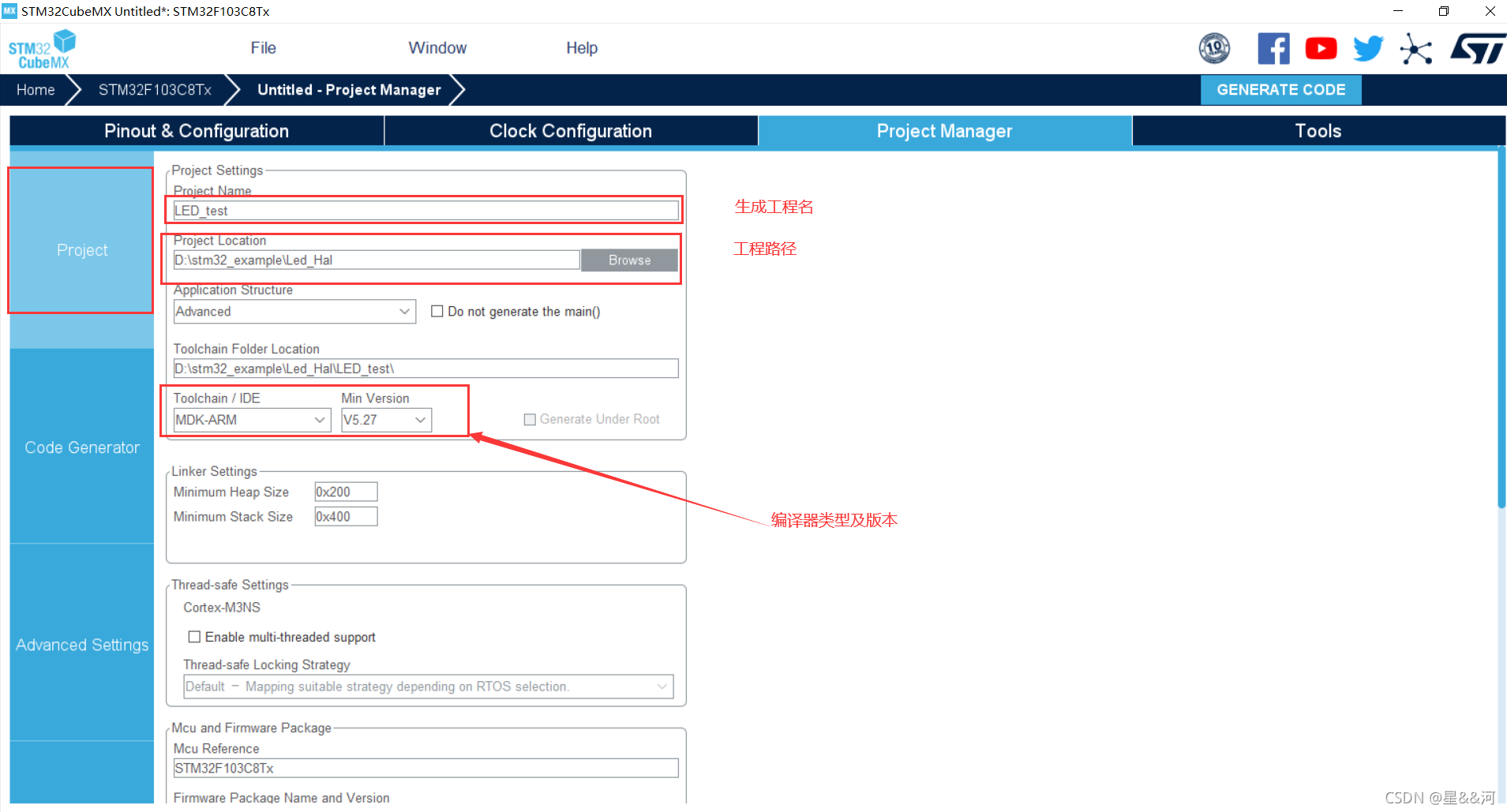The height and width of the screenshot is (812, 1507).
Task: Expand the Min Version dropdown
Action: coord(421,420)
